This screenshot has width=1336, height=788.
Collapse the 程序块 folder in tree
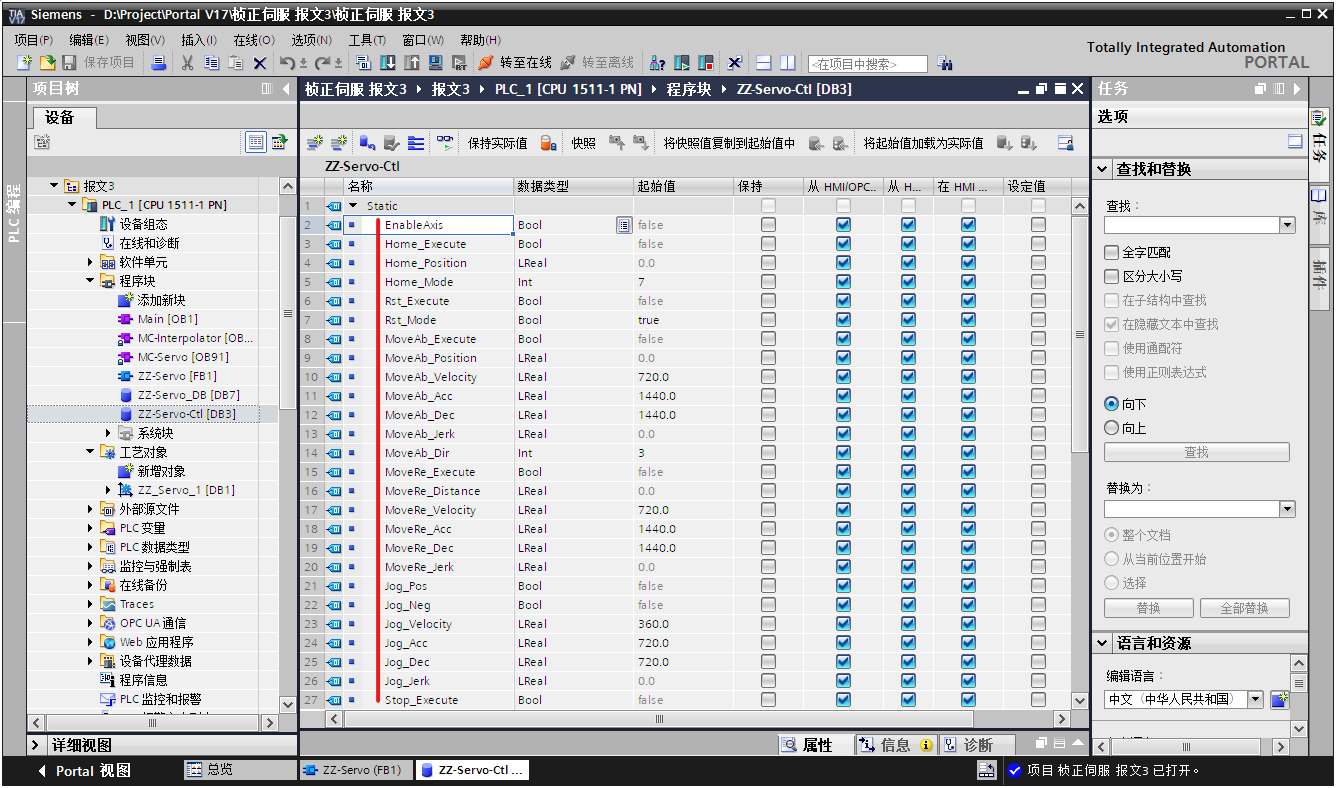click(x=90, y=281)
